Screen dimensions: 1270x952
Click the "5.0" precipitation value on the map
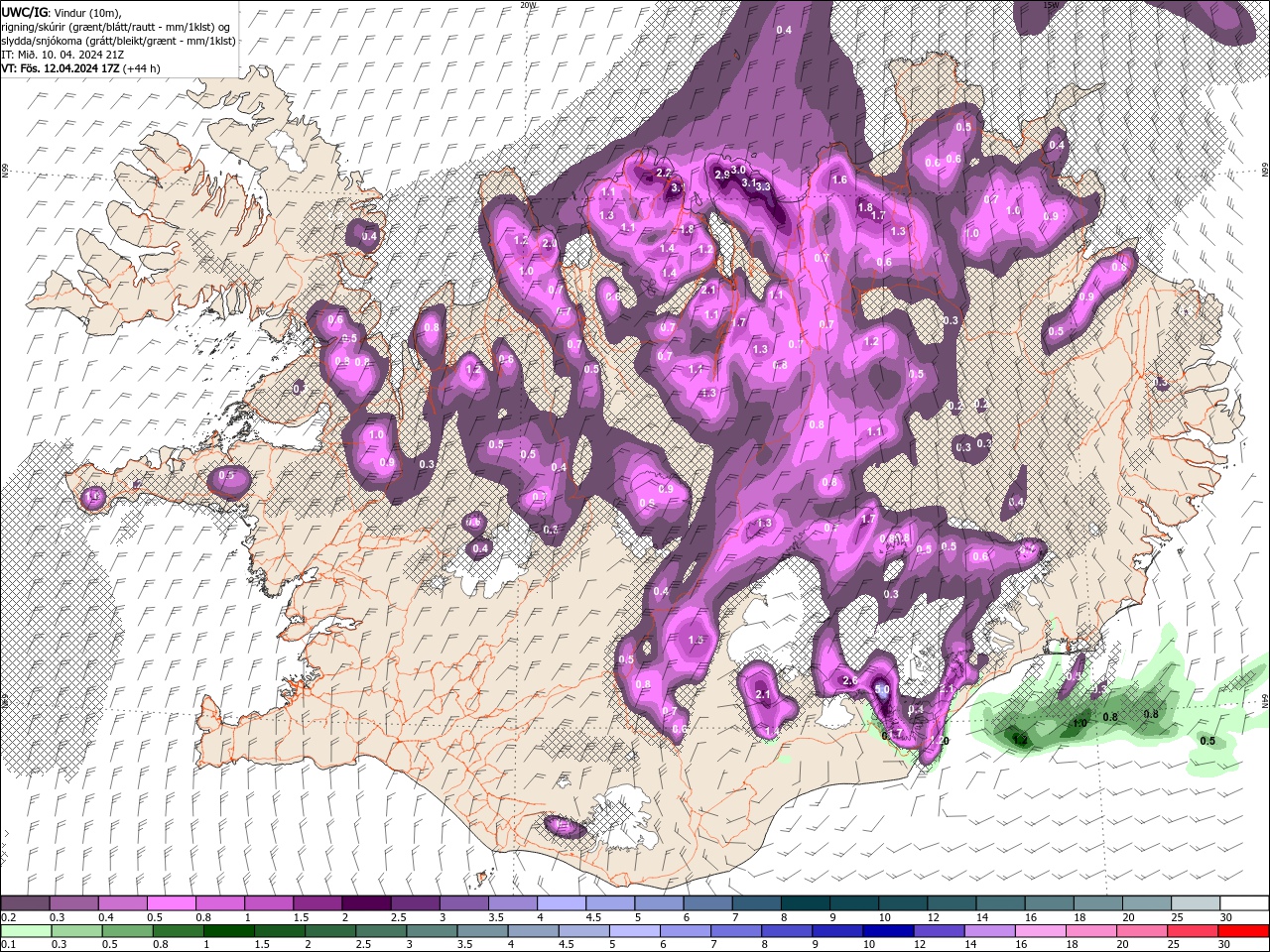pos(881,689)
